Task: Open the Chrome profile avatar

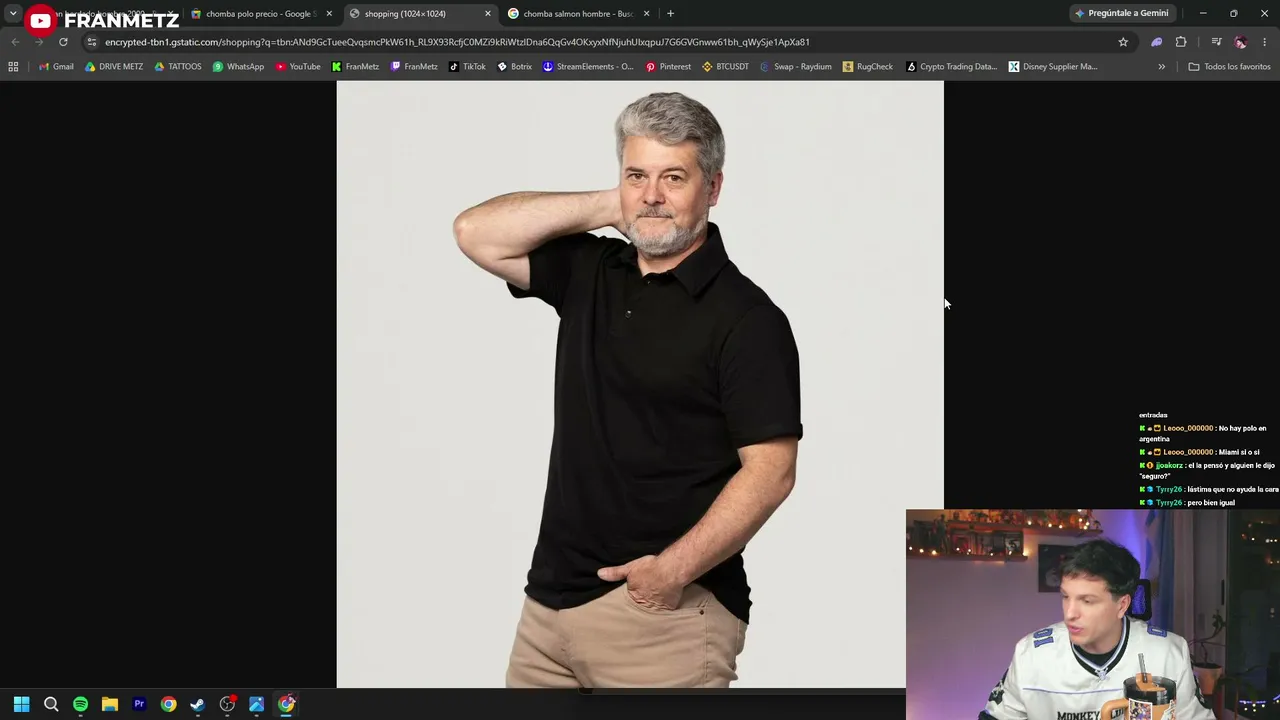Action: 1240,42
